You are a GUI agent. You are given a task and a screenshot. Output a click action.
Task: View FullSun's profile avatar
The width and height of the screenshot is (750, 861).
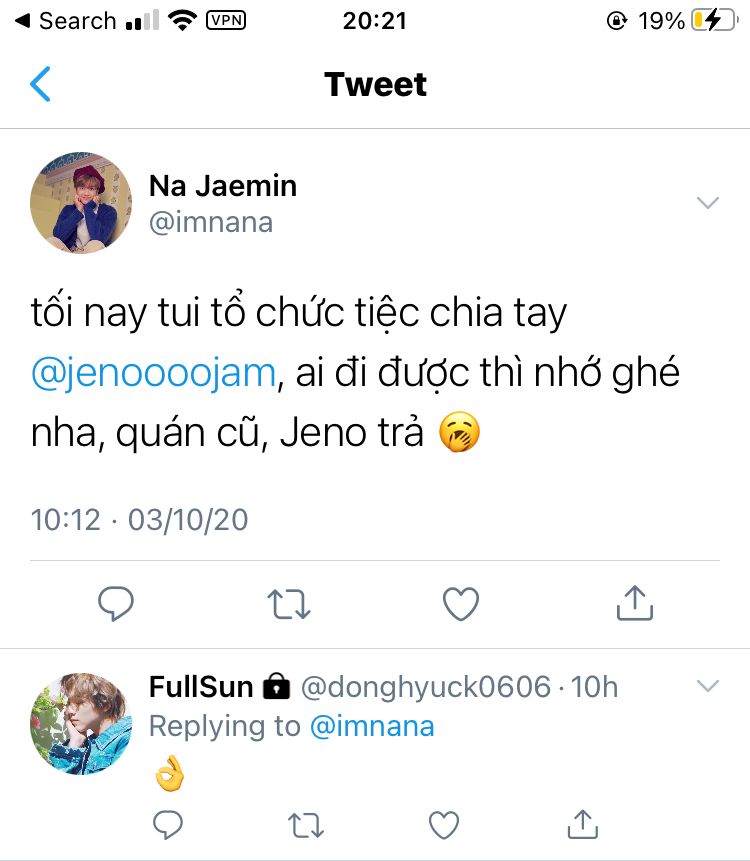tap(82, 723)
